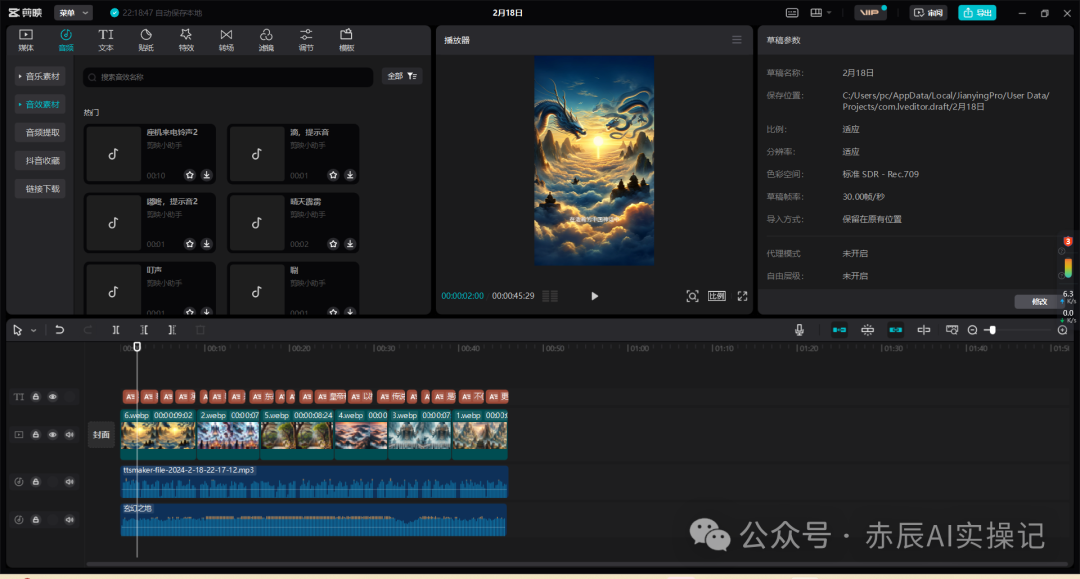
Task: Click the 导出 export button
Action: (977, 12)
